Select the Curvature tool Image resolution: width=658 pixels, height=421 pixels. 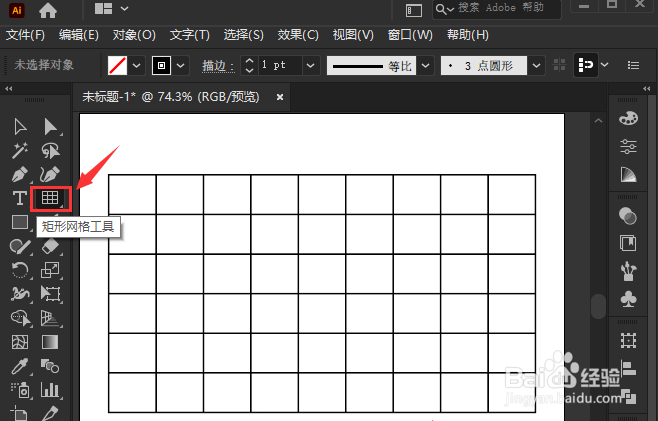click(x=50, y=174)
